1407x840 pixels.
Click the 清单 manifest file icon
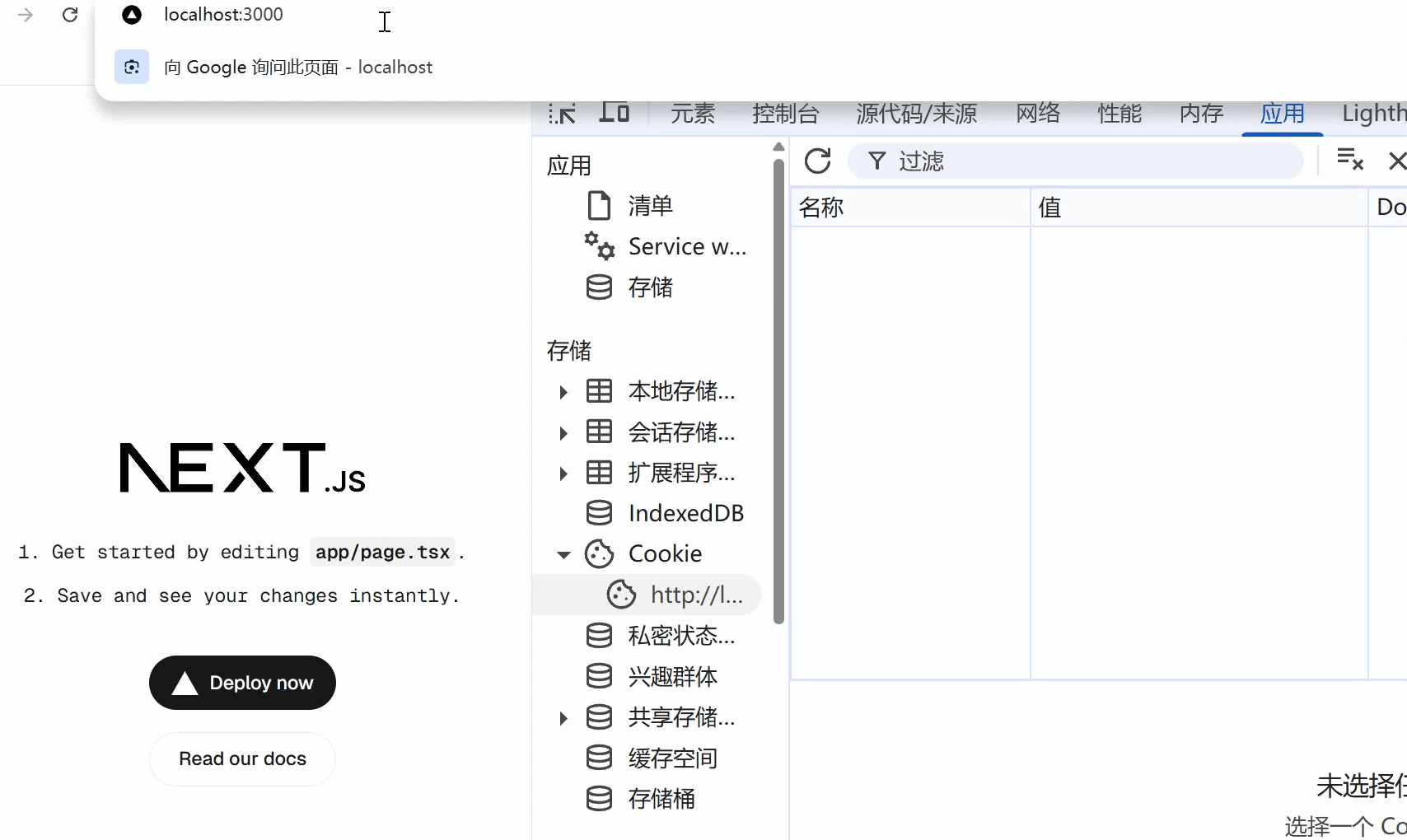coord(599,206)
